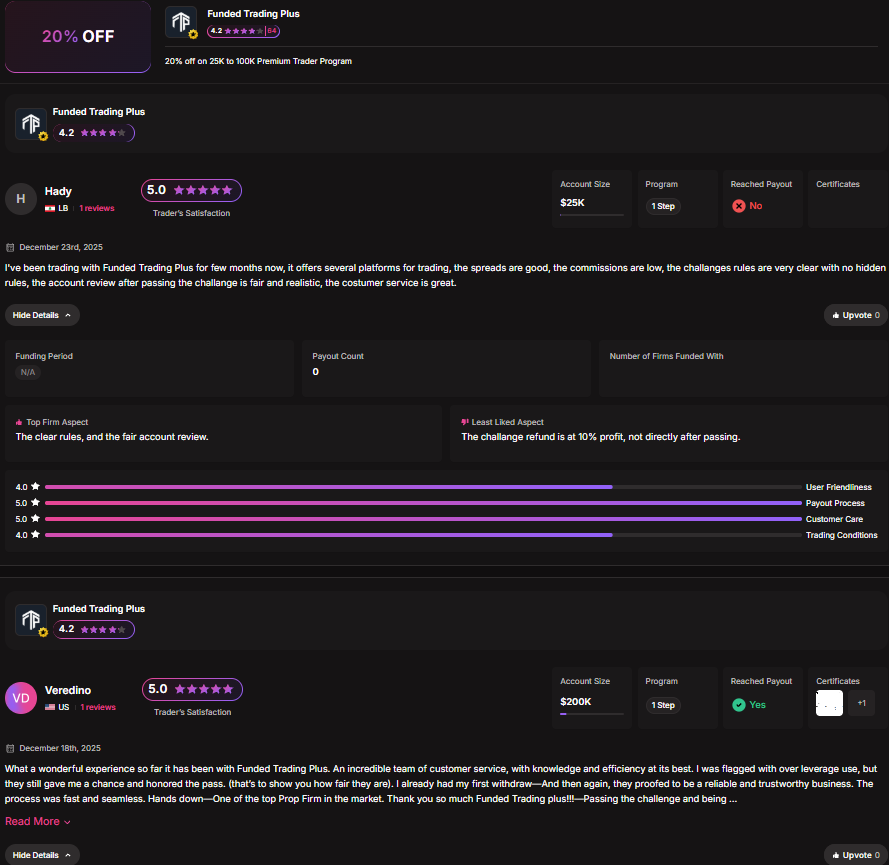The image size is (889, 865).
Task: Click the Funded Trading Plus logo in promo header
Action: point(181,22)
